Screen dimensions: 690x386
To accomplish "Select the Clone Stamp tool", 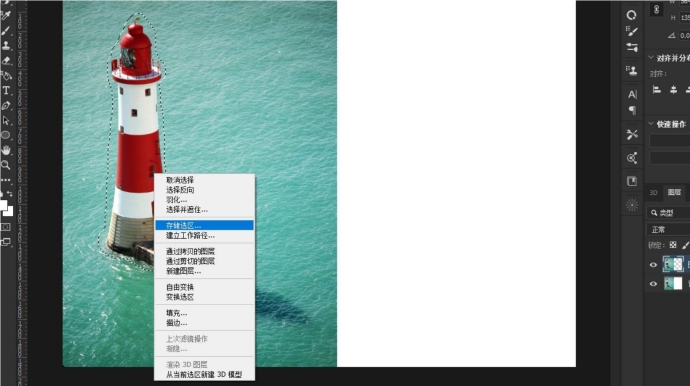I will (x=6, y=45).
